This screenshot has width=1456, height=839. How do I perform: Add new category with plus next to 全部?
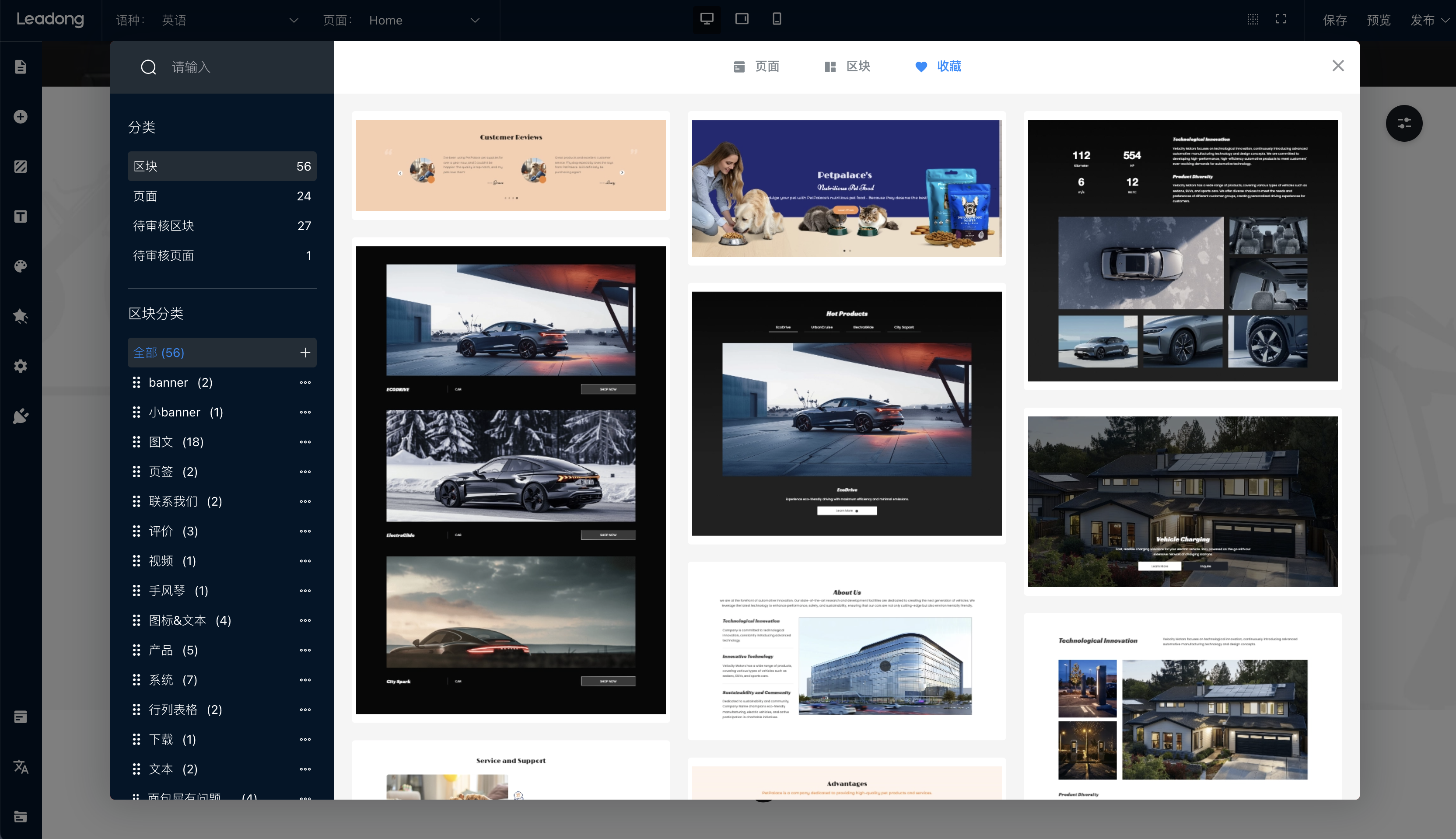pyautogui.click(x=305, y=353)
